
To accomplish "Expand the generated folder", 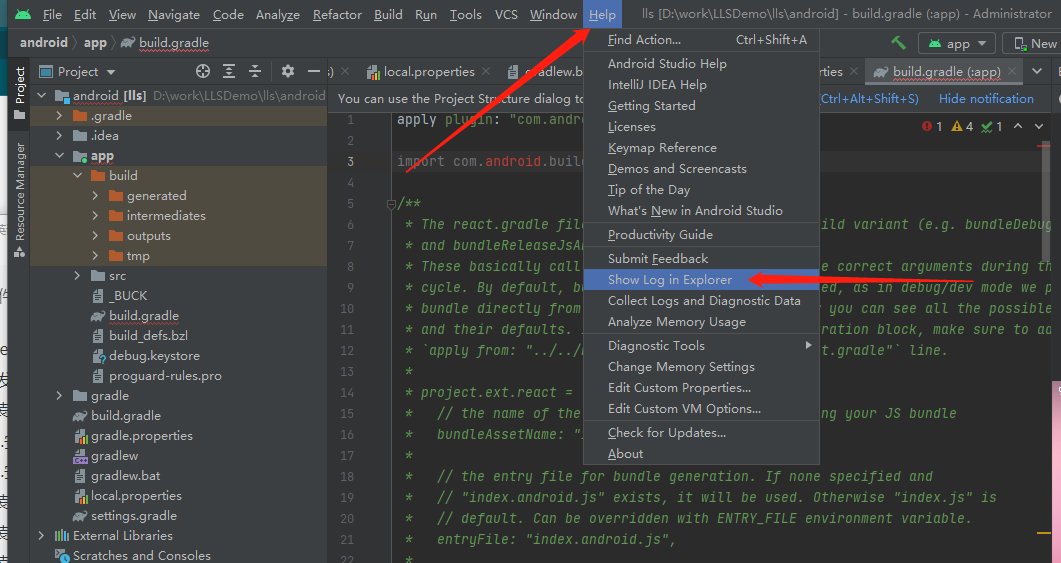I will pos(95,196).
